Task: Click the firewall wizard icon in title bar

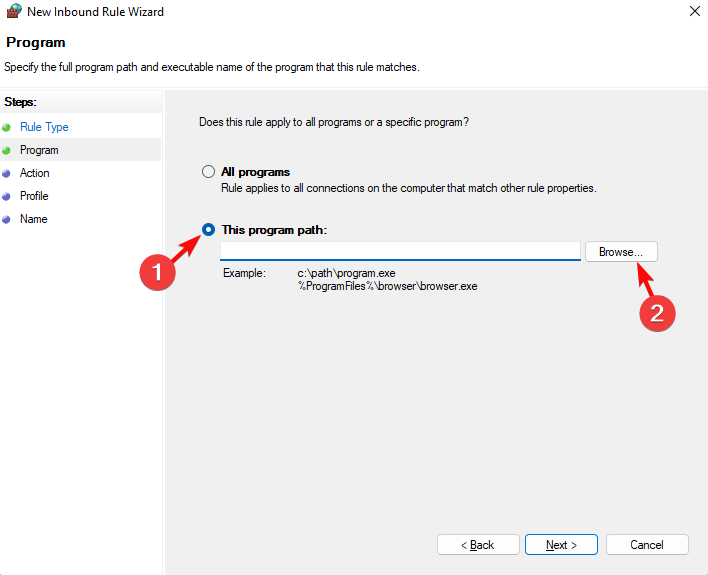Action: 14,12
